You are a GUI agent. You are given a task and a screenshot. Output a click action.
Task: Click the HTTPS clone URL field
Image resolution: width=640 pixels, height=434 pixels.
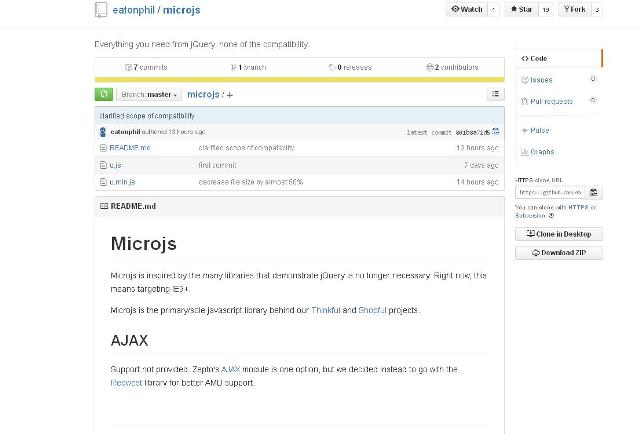pos(550,192)
